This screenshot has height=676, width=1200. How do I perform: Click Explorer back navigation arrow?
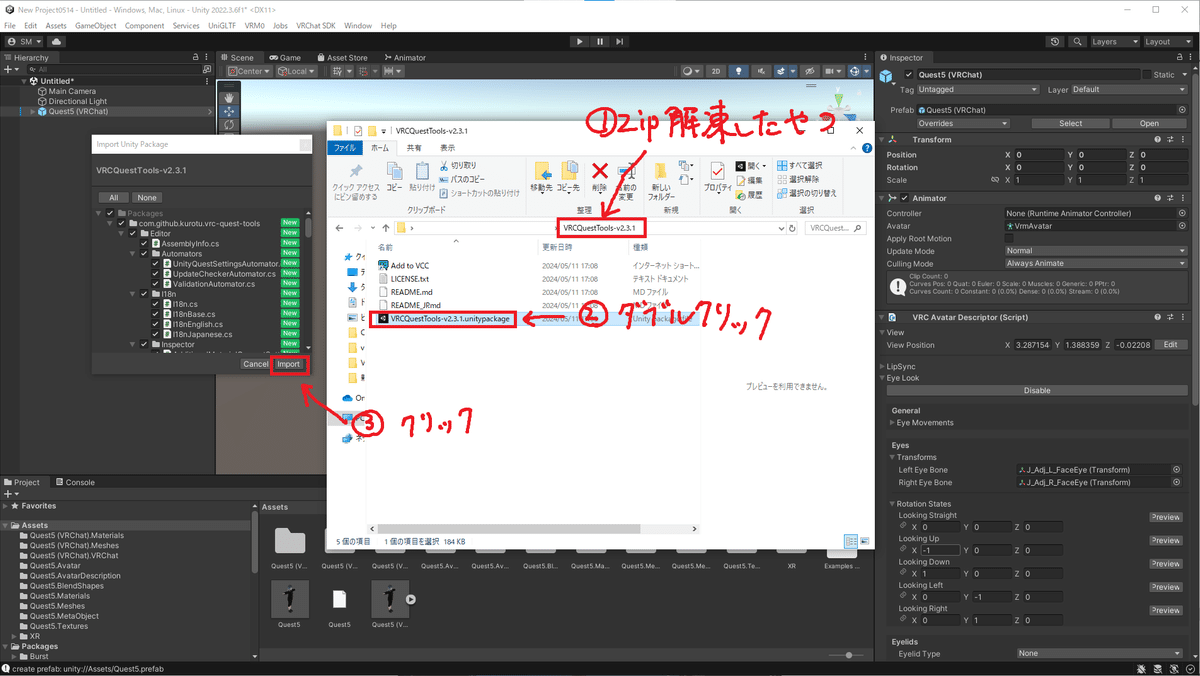pyautogui.click(x=340, y=228)
